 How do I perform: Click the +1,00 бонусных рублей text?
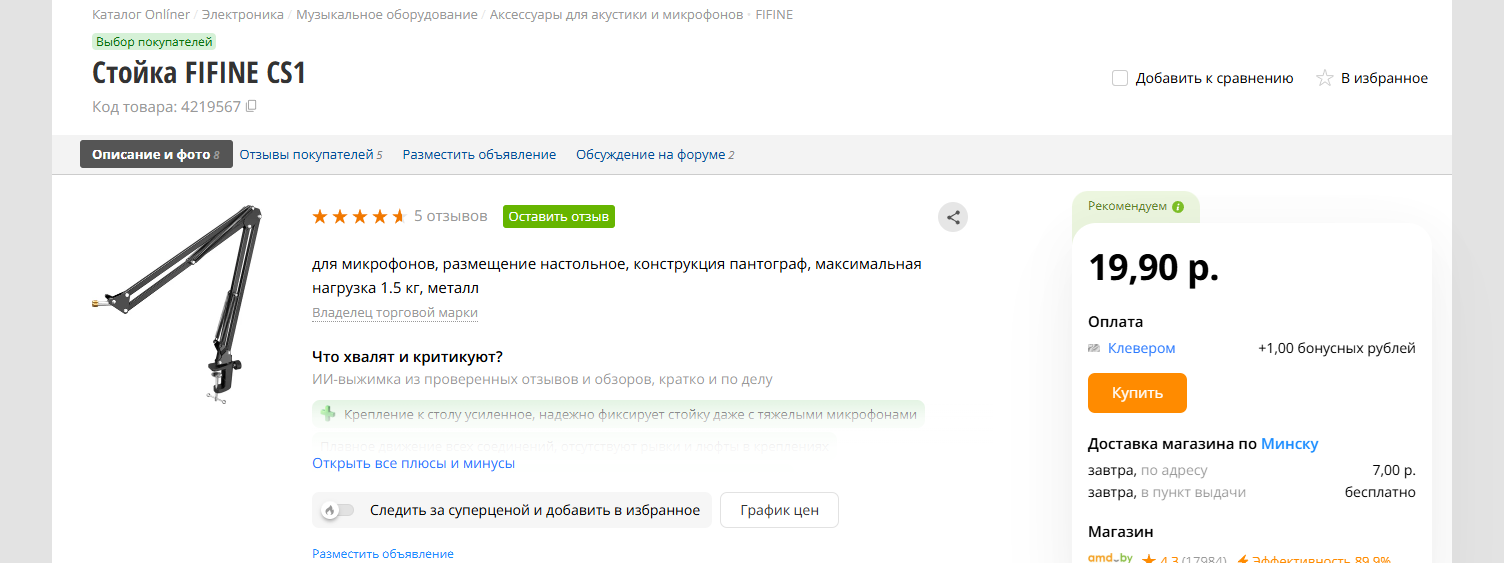coord(1337,348)
